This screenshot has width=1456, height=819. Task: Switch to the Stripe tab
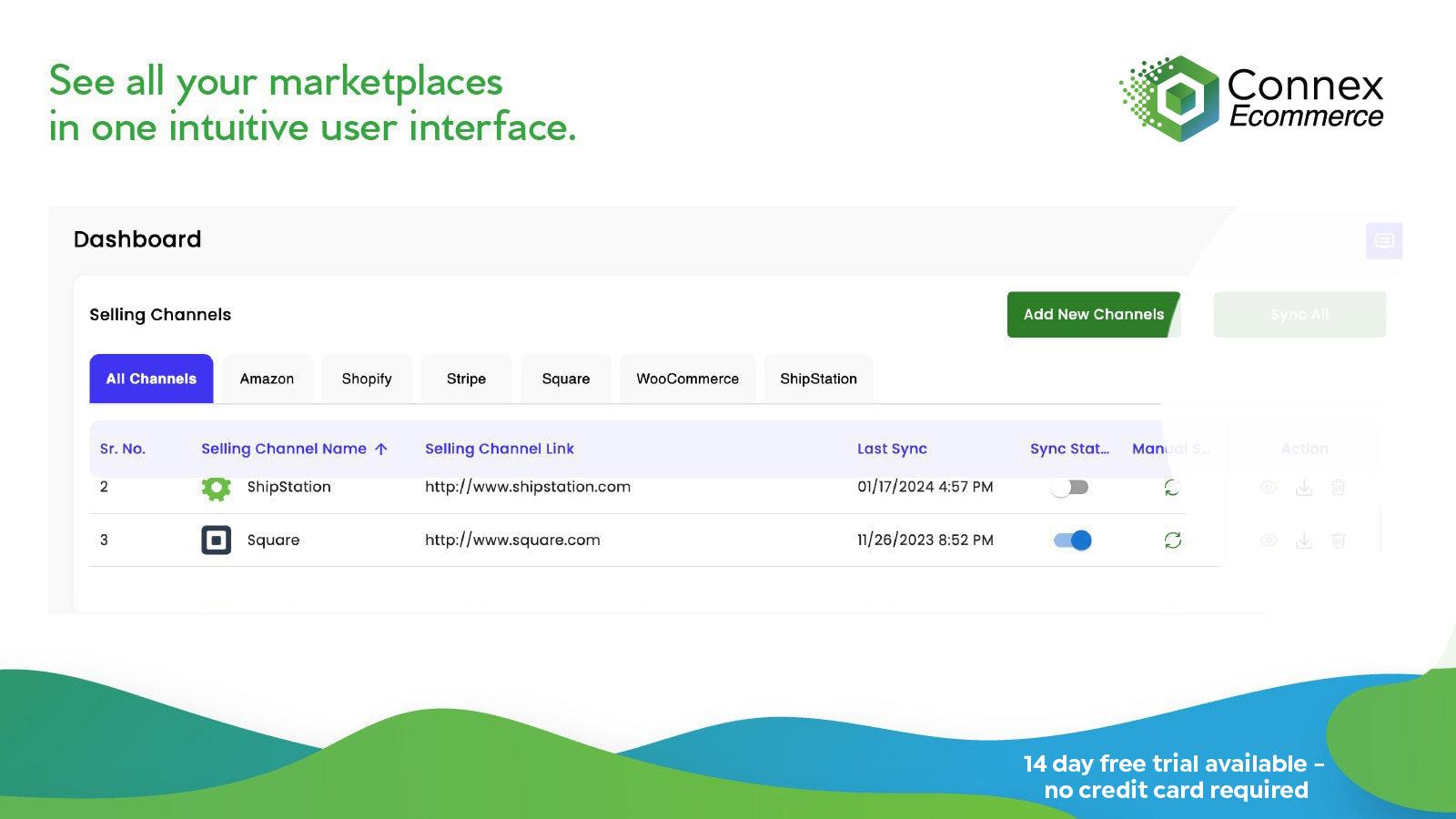(466, 379)
